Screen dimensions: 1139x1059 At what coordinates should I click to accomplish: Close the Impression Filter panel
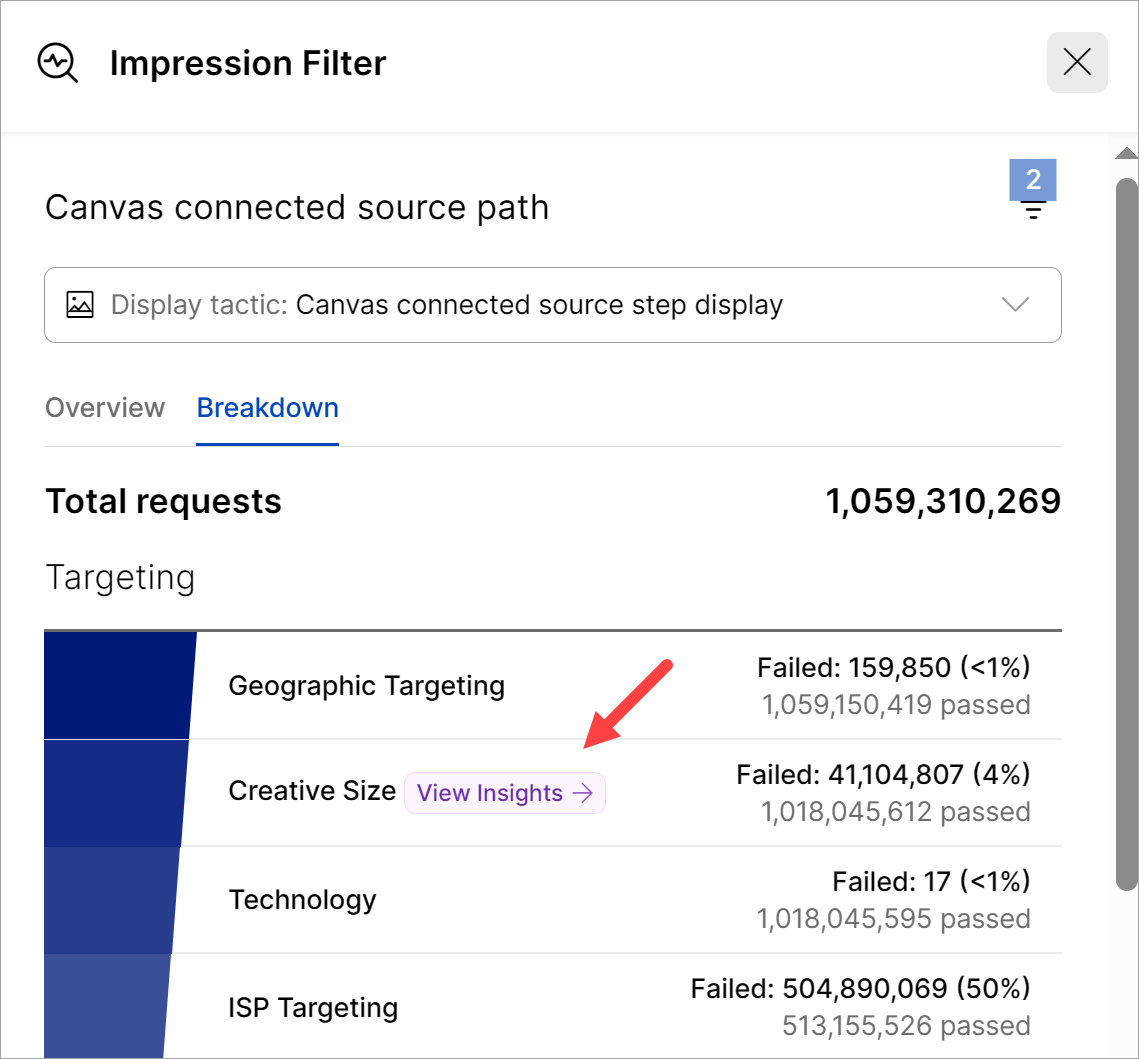point(1077,63)
